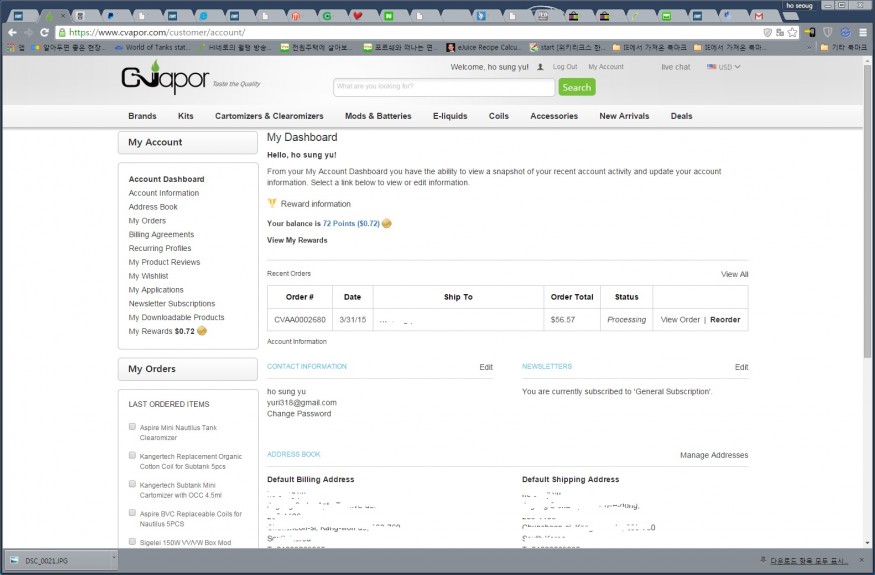Image resolution: width=875 pixels, height=575 pixels.
Task: Click the Reorder link for order CVAA0002680
Action: pyautogui.click(x=725, y=320)
